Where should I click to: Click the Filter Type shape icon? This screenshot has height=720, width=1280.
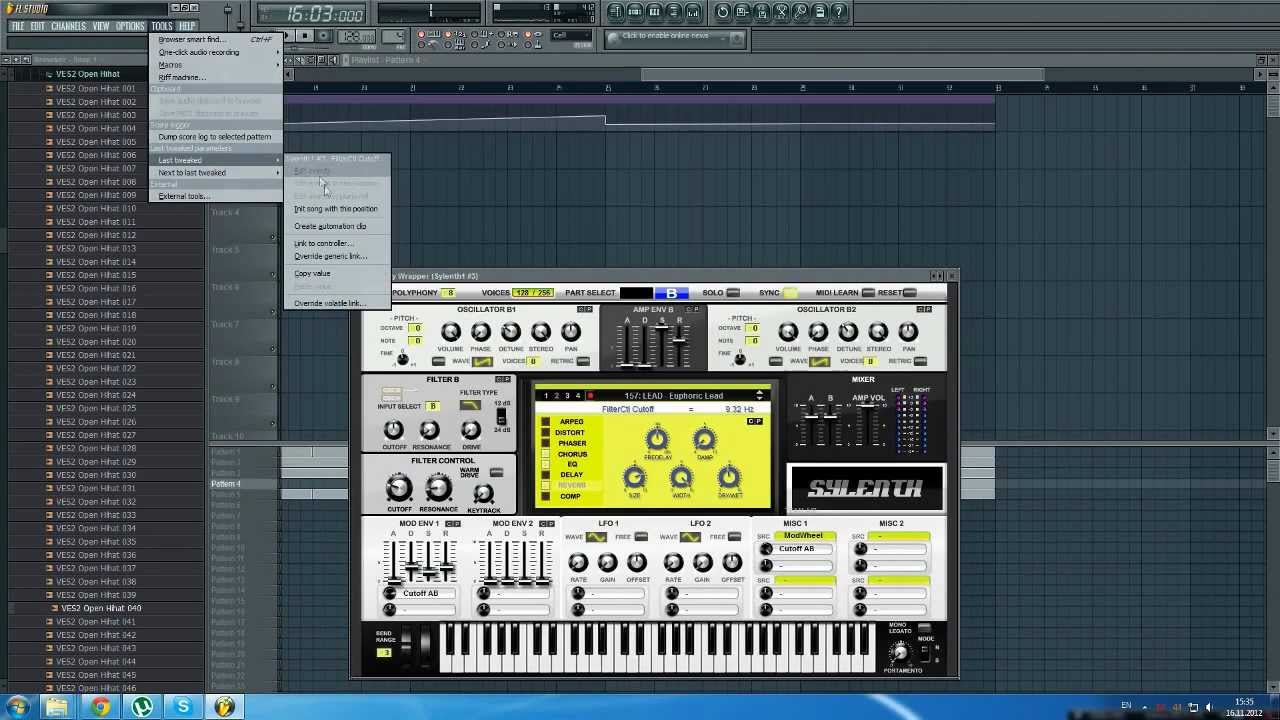469,405
